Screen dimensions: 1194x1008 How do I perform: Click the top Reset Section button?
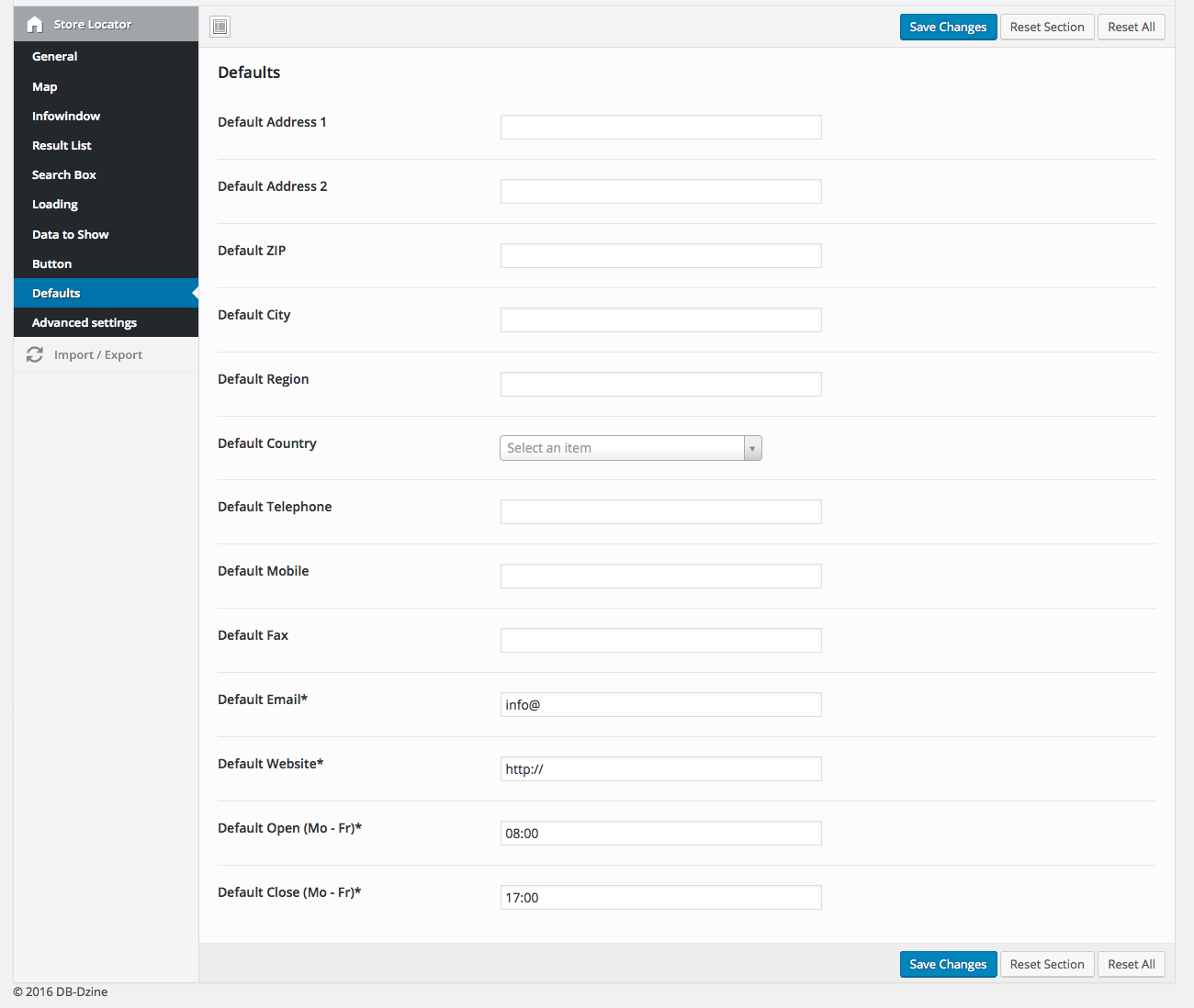click(x=1047, y=27)
